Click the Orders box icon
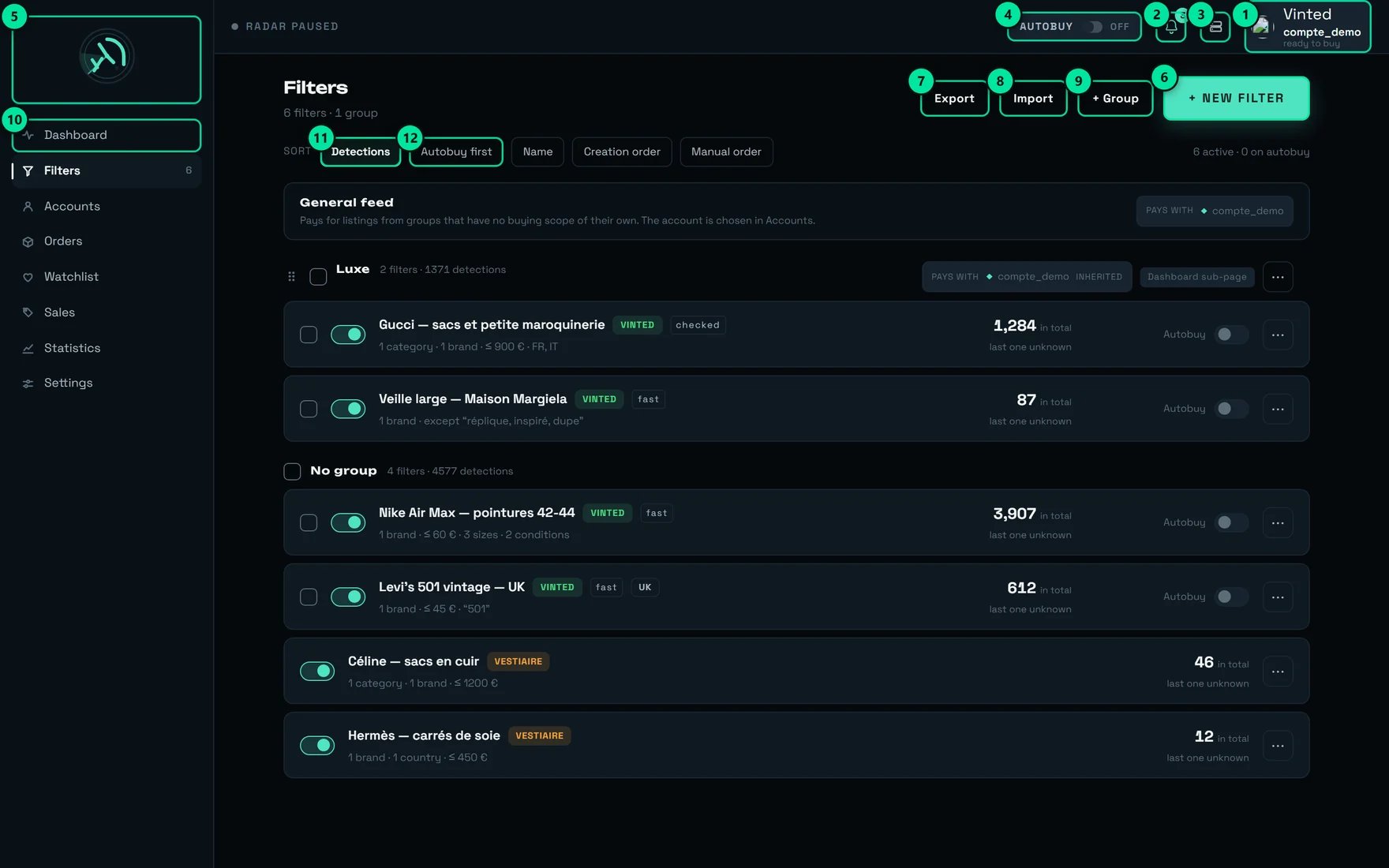The width and height of the screenshot is (1389, 868). pos(28,241)
